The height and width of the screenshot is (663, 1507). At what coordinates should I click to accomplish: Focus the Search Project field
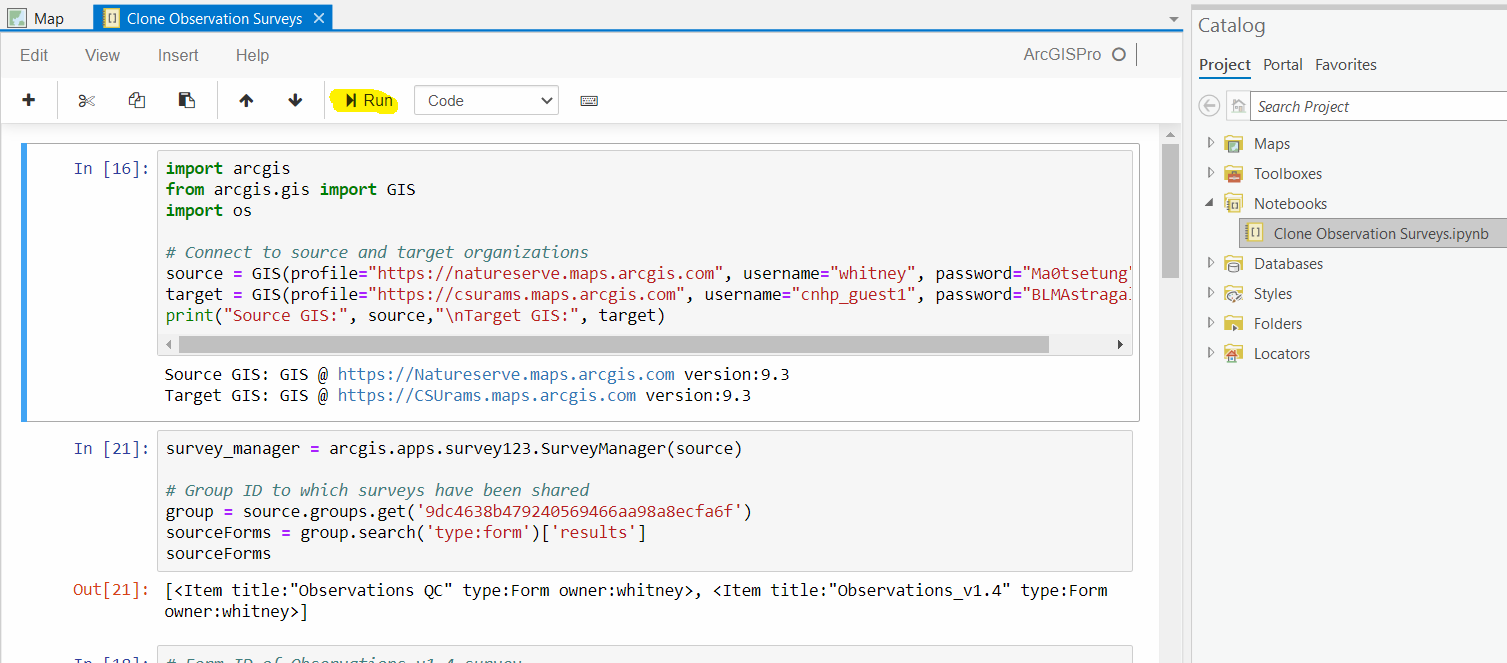pyautogui.click(x=1378, y=106)
